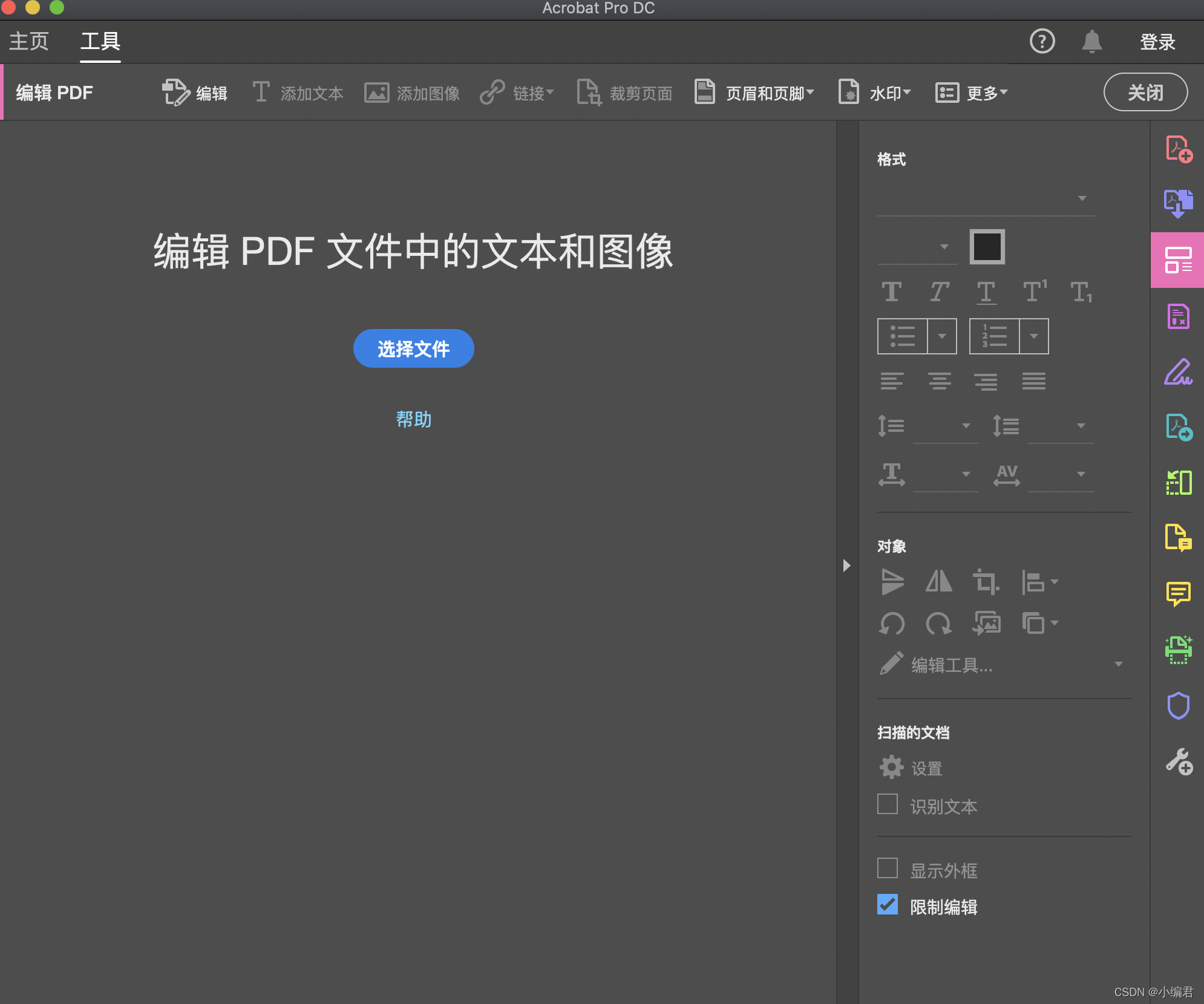Open Create PDF tool in sidebar
Image resolution: width=1204 pixels, height=1004 pixels.
click(x=1179, y=149)
